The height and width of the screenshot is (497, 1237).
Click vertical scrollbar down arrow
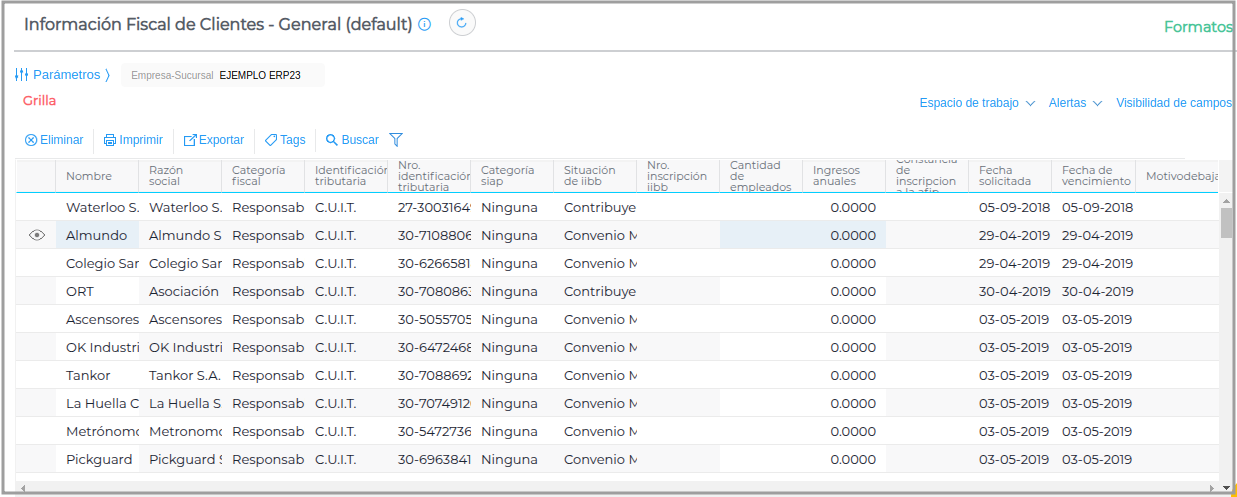click(x=1227, y=488)
